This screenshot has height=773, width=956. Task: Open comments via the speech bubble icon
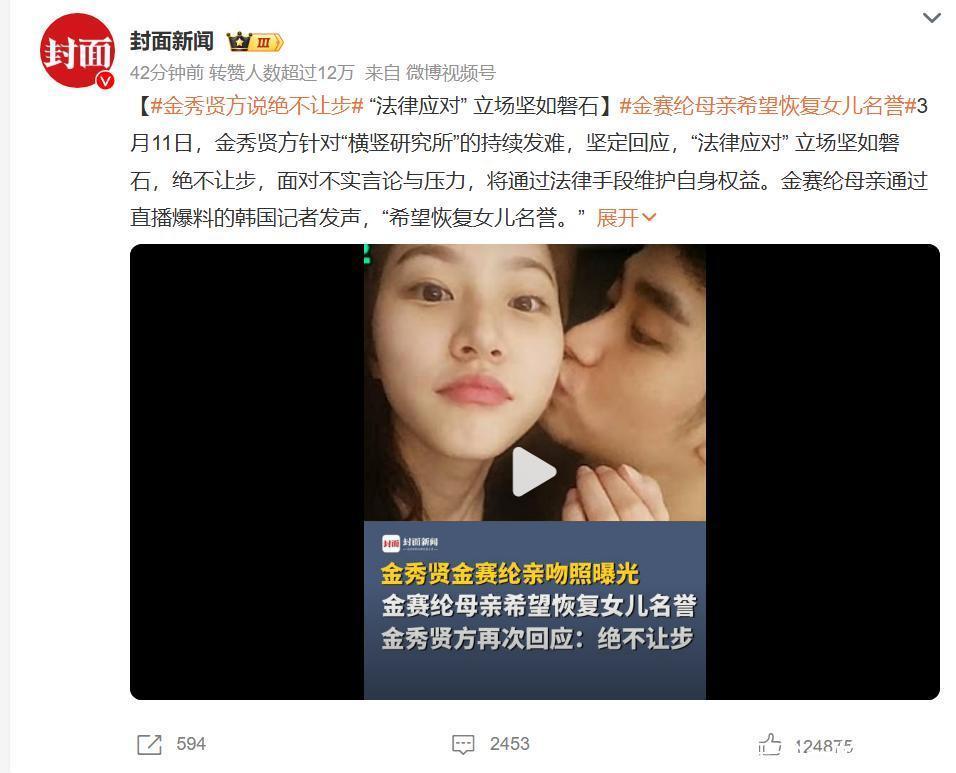pos(463,744)
